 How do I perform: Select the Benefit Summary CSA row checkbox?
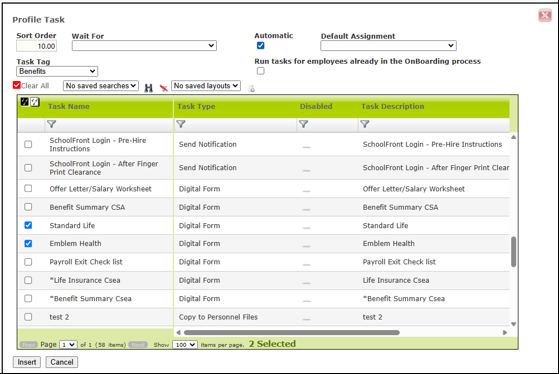[28, 207]
